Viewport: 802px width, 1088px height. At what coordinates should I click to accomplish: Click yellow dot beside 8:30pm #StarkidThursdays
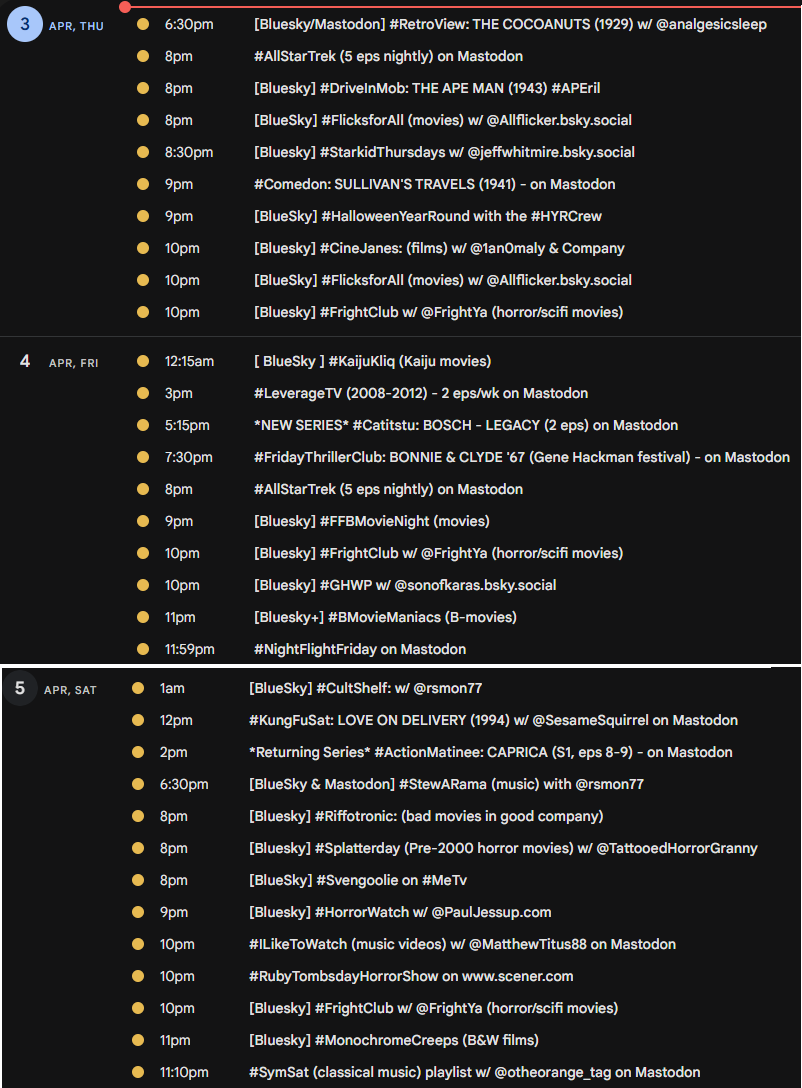143,152
